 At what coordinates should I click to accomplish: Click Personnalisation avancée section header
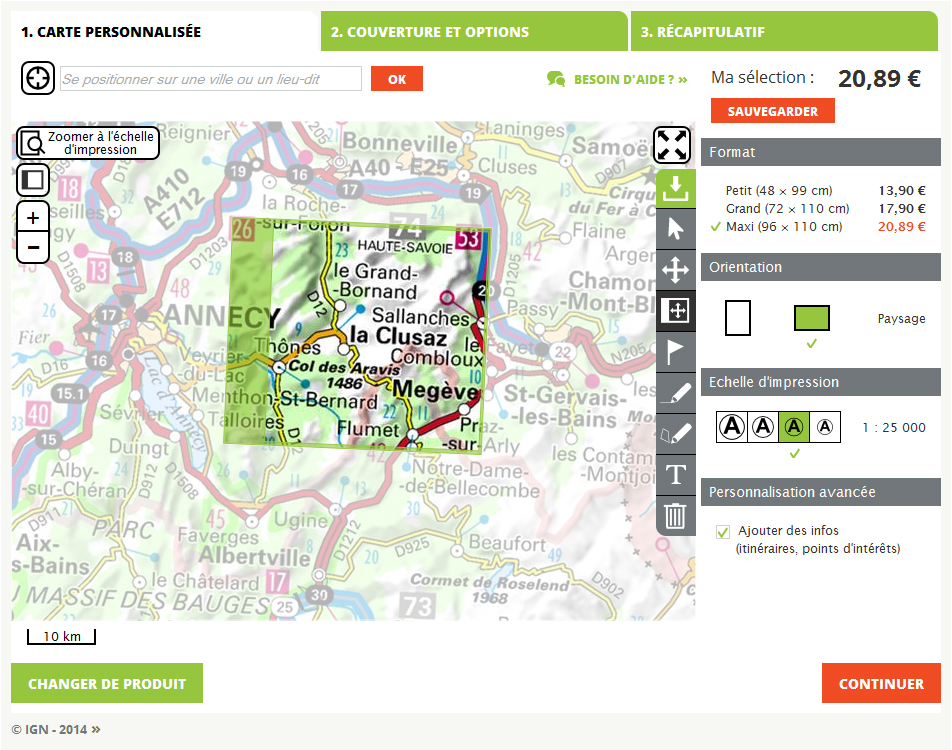(x=821, y=492)
